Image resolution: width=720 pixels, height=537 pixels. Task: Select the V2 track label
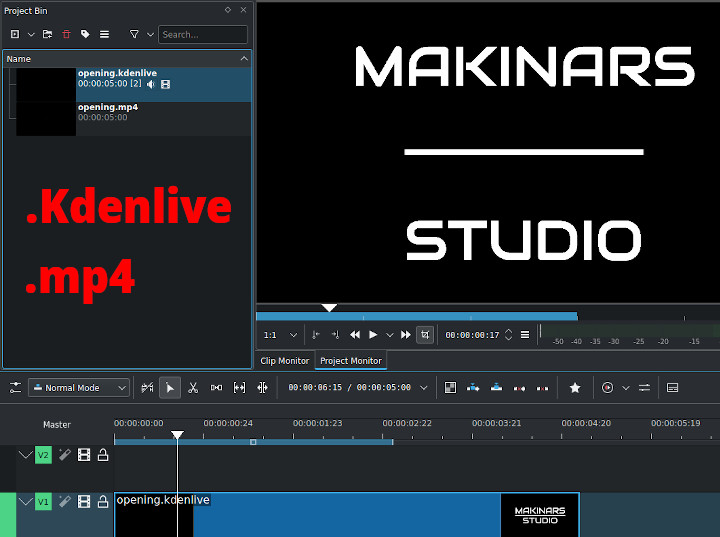click(x=43, y=455)
